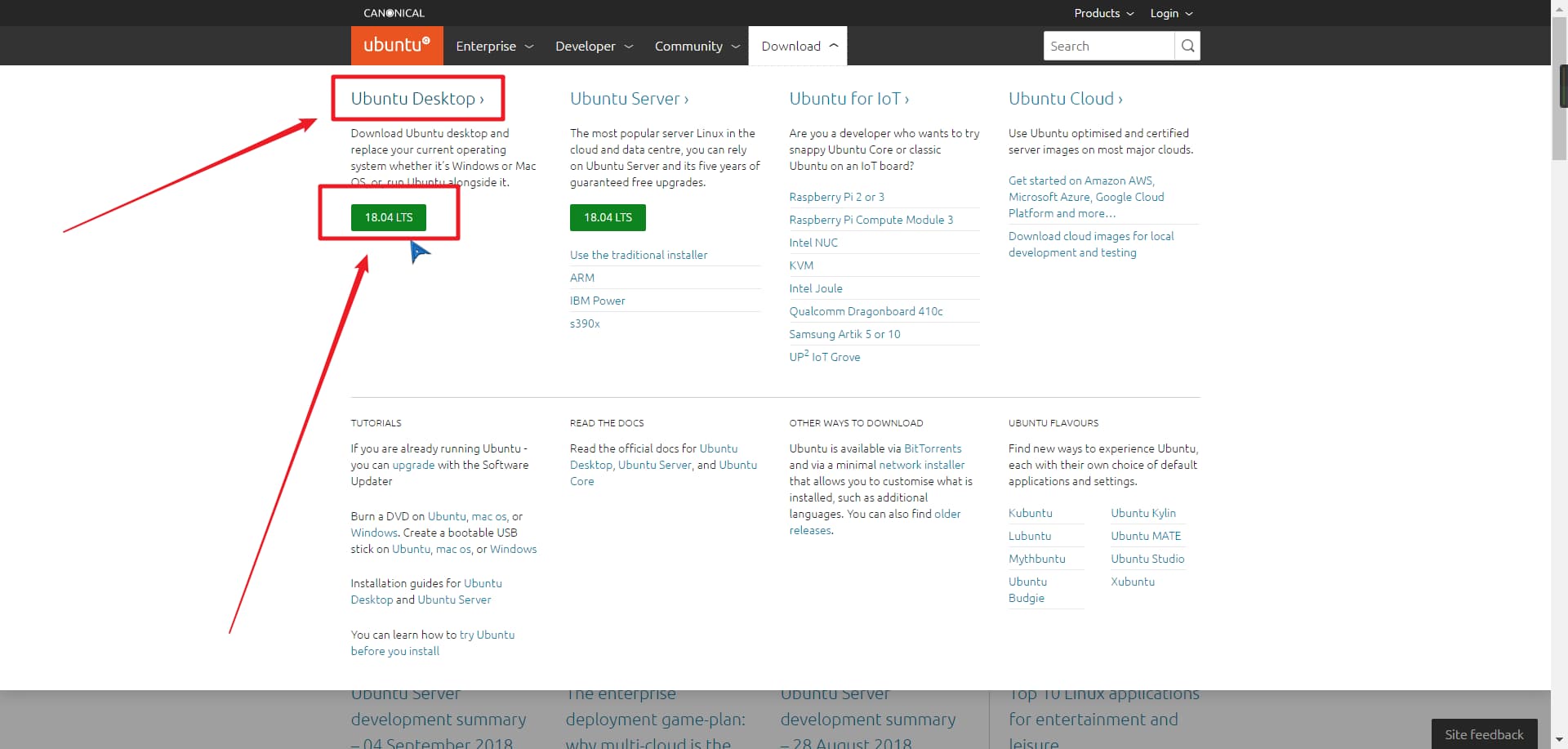Screen dimensions: 1568x749
Task: Click the network installer link
Action: tap(921, 465)
